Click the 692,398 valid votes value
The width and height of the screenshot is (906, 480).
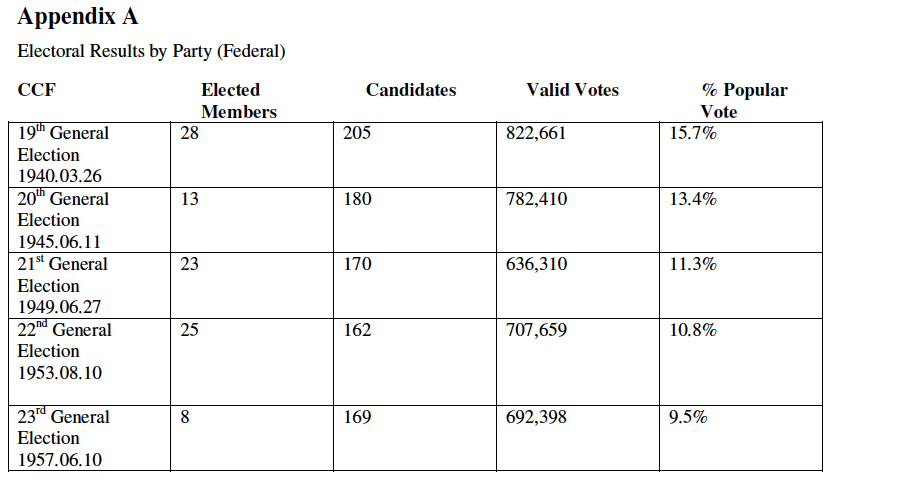click(536, 418)
